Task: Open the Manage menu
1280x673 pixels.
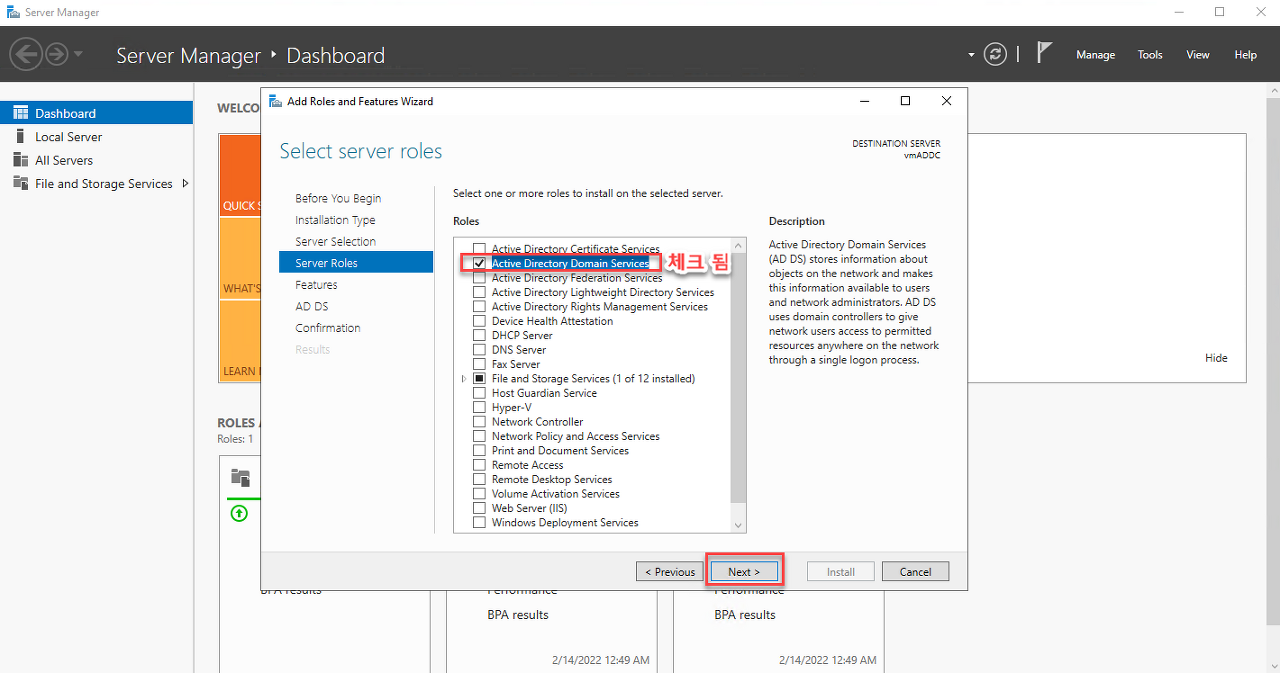Action: pyautogui.click(x=1095, y=55)
